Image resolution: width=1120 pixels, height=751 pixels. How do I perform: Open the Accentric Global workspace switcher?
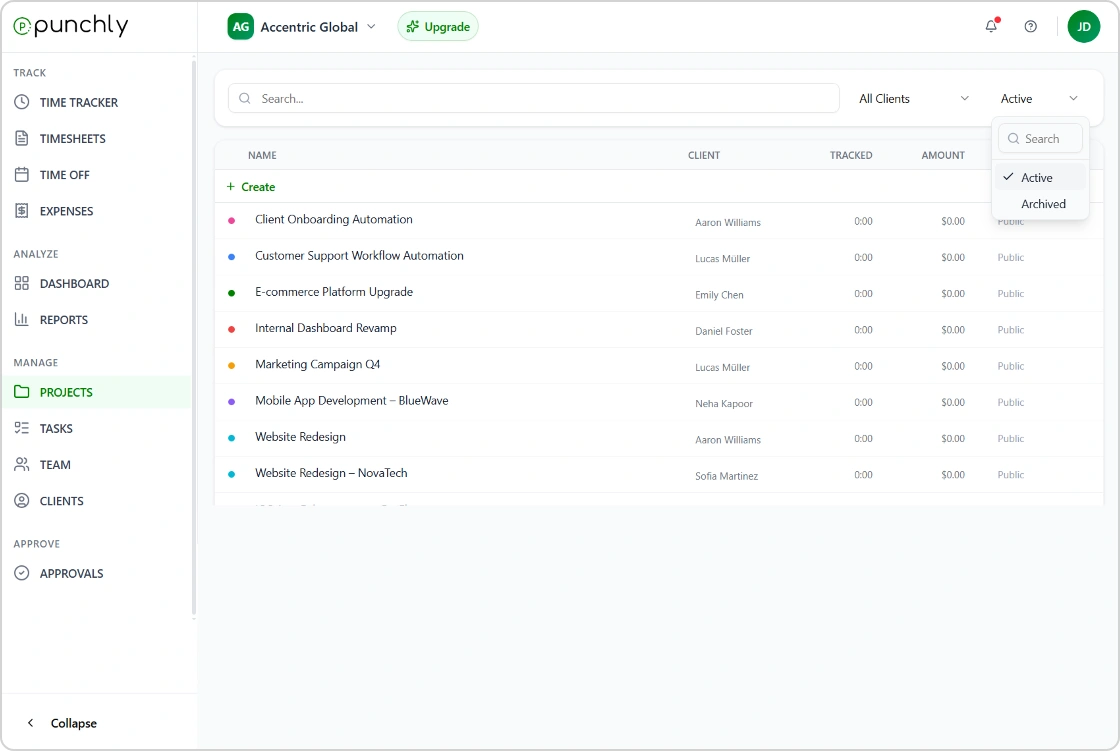(302, 27)
